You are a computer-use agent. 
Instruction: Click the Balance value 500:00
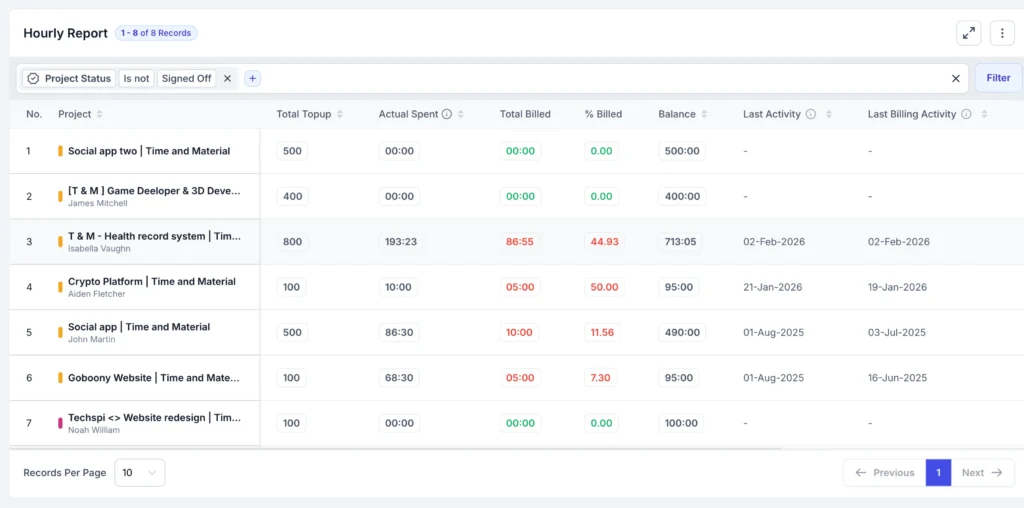(x=682, y=151)
